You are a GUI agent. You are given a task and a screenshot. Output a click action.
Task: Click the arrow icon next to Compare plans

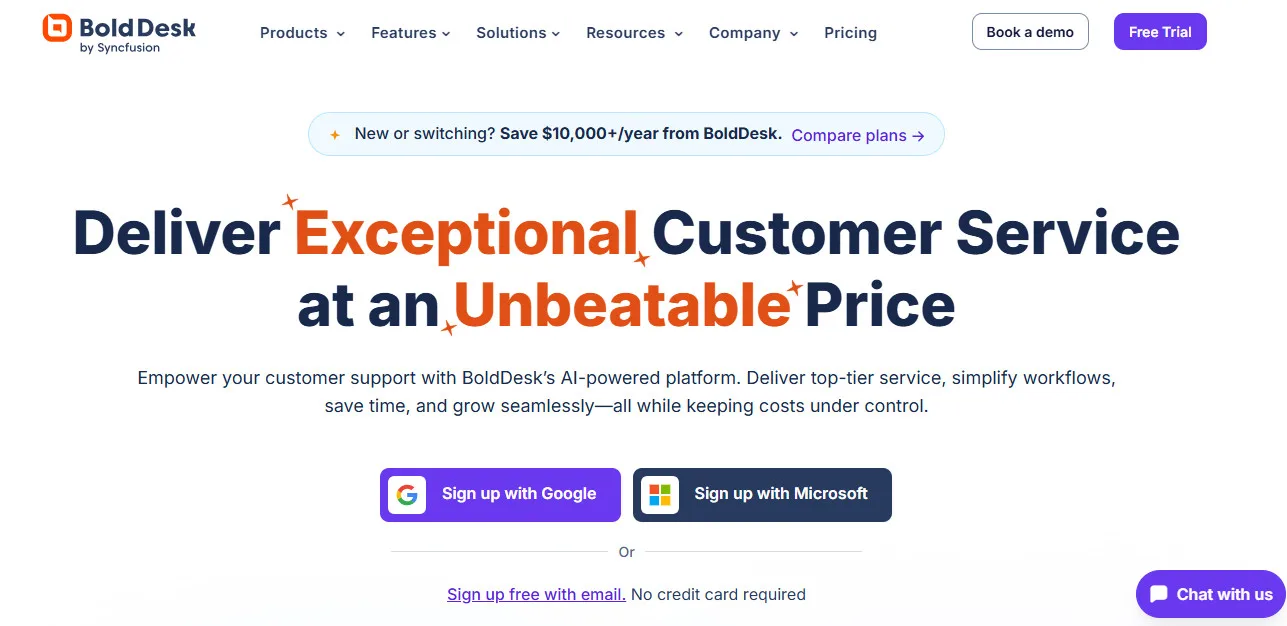[917, 135]
